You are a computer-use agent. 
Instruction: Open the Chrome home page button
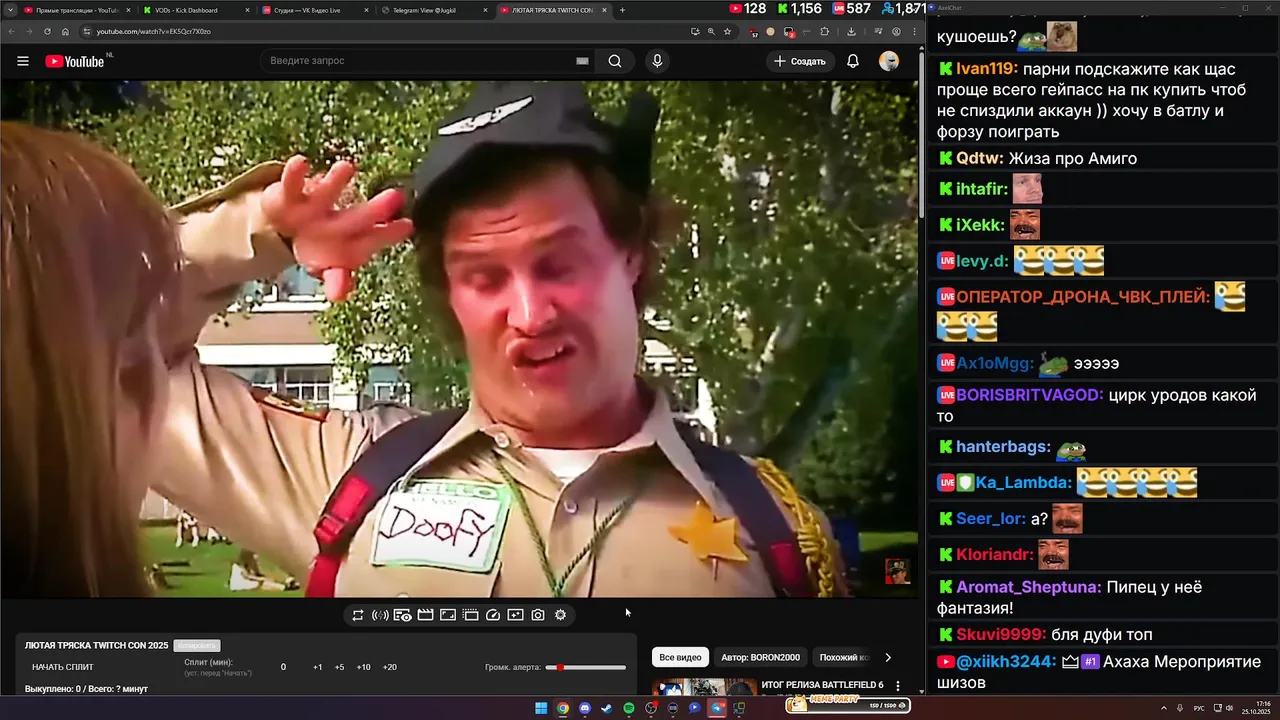pyautogui.click(x=66, y=31)
